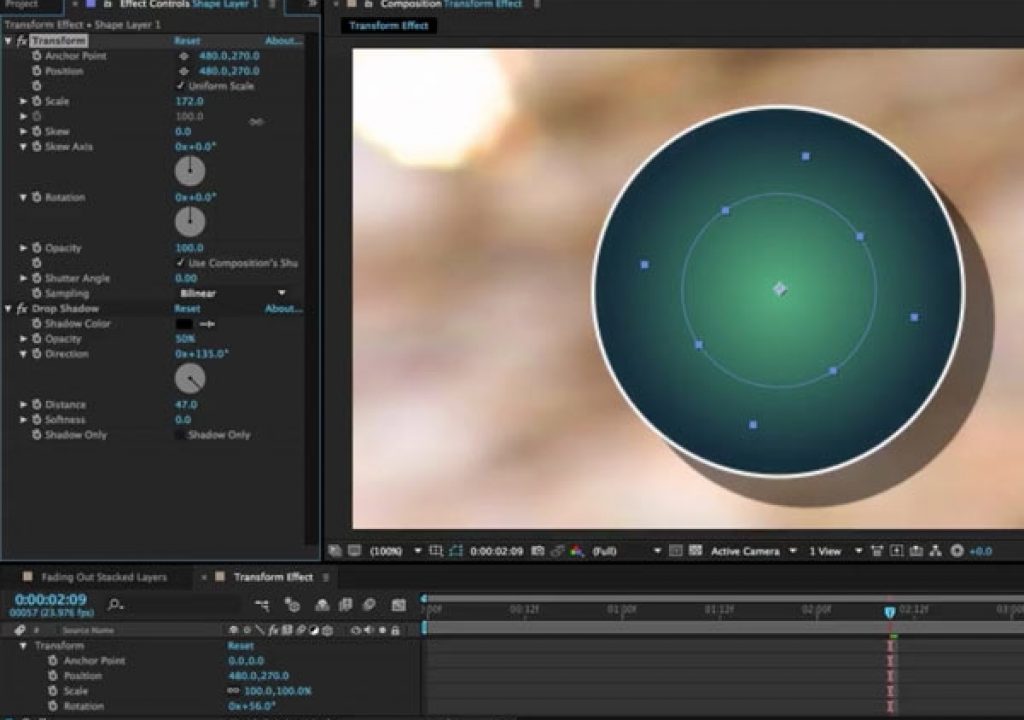Click Reset for the Transform effect

(x=187, y=41)
